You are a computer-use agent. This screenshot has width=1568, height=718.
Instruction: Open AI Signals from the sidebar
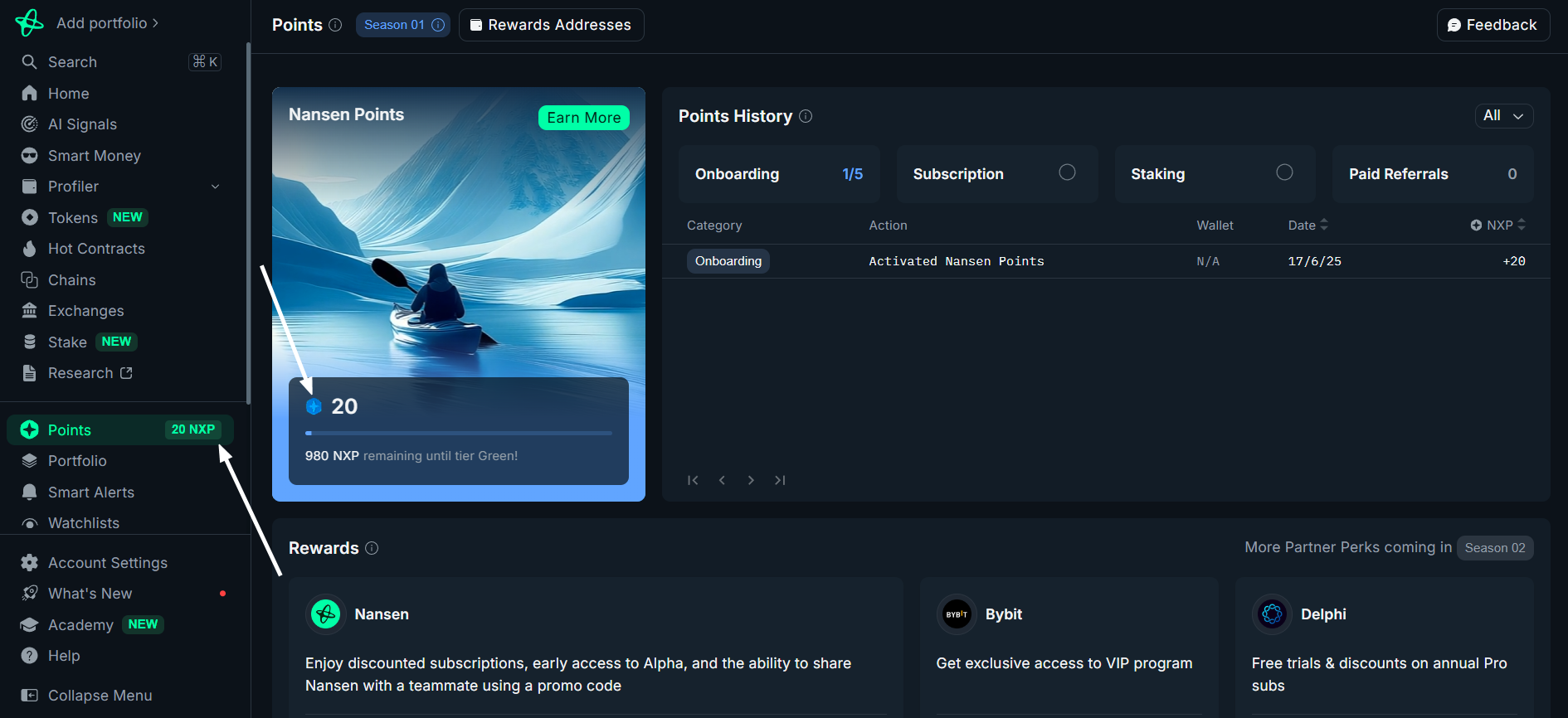(82, 124)
